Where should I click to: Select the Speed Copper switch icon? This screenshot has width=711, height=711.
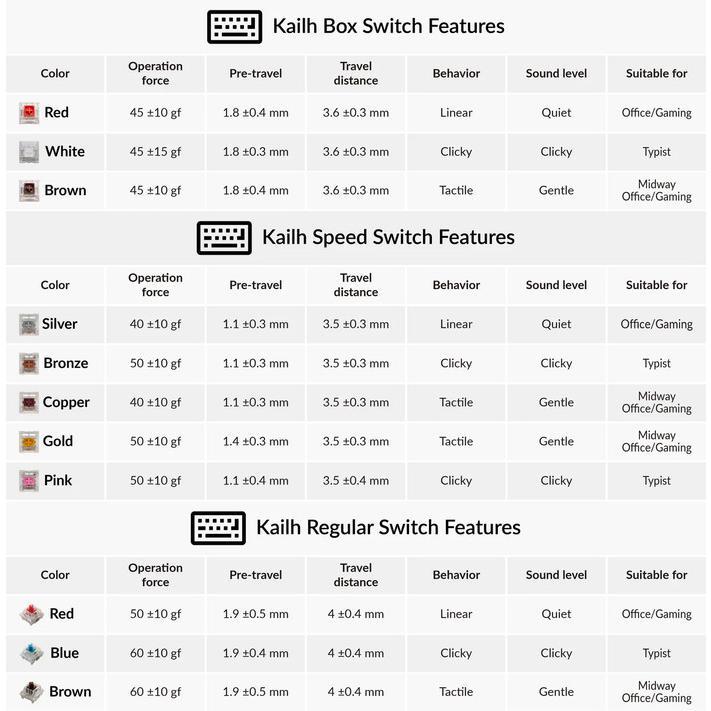[28, 402]
